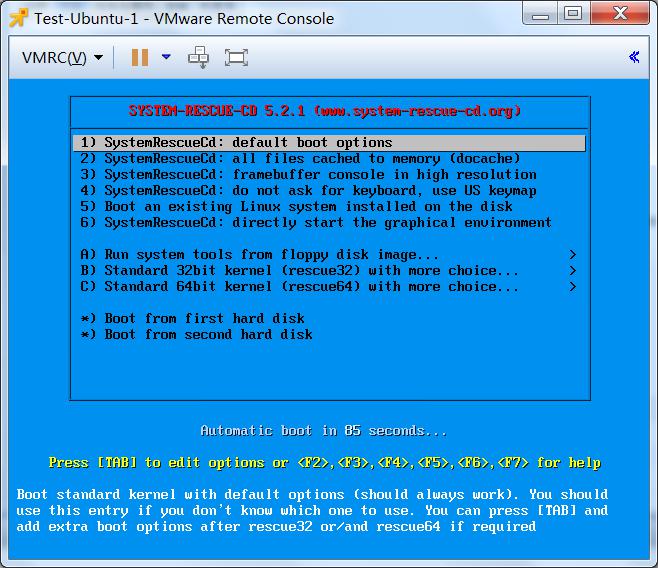The width and height of the screenshot is (658, 568).
Task: Expand arrow beside rescue32 kernel entry
Action: (572, 271)
